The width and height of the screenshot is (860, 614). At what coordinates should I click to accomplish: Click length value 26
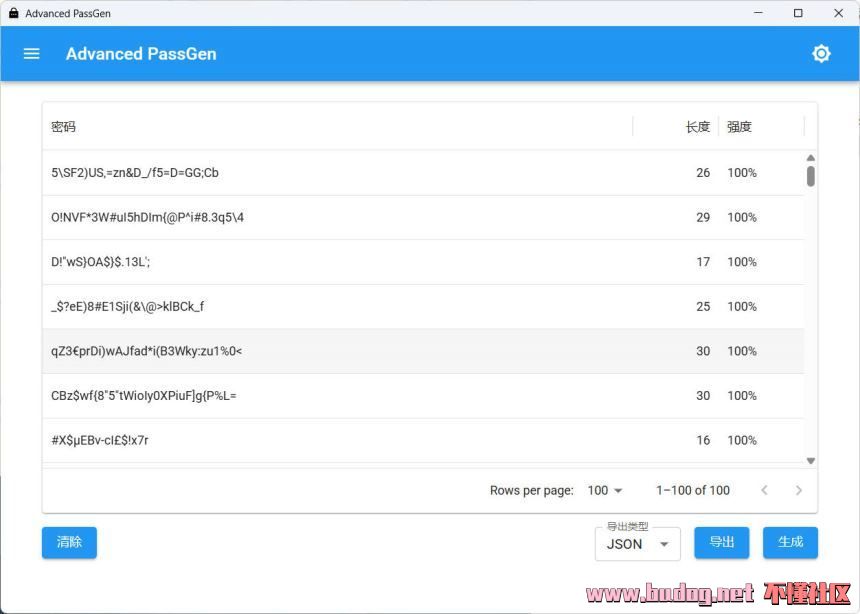click(x=703, y=173)
